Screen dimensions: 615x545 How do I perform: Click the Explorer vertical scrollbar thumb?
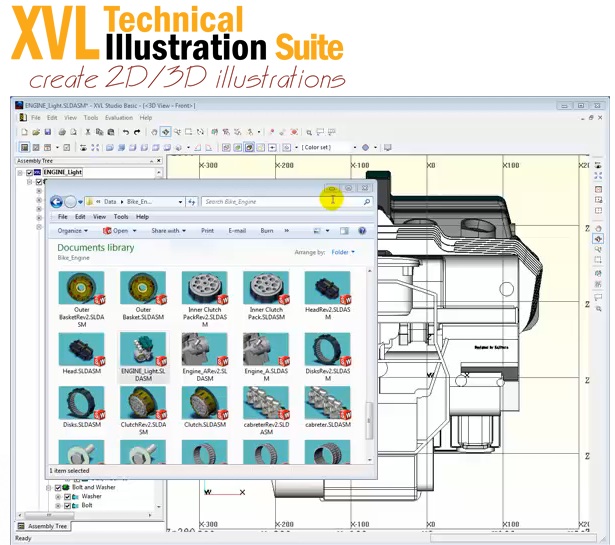(x=369, y=421)
